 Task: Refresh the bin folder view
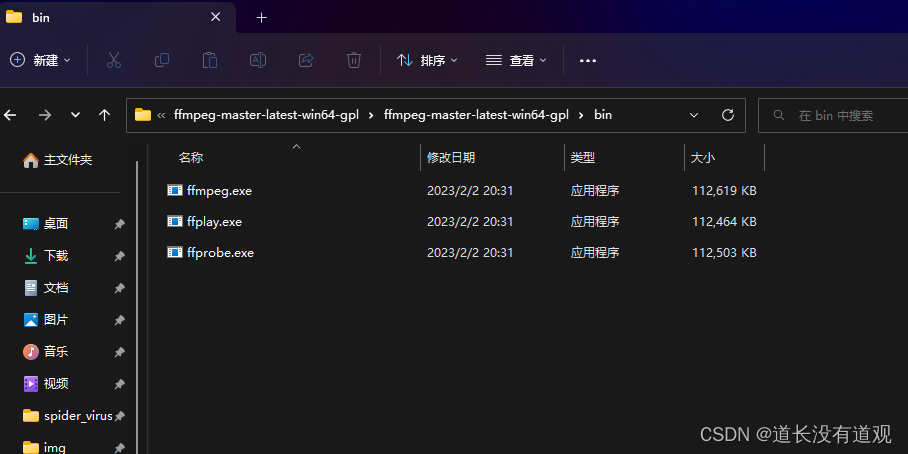click(x=728, y=115)
